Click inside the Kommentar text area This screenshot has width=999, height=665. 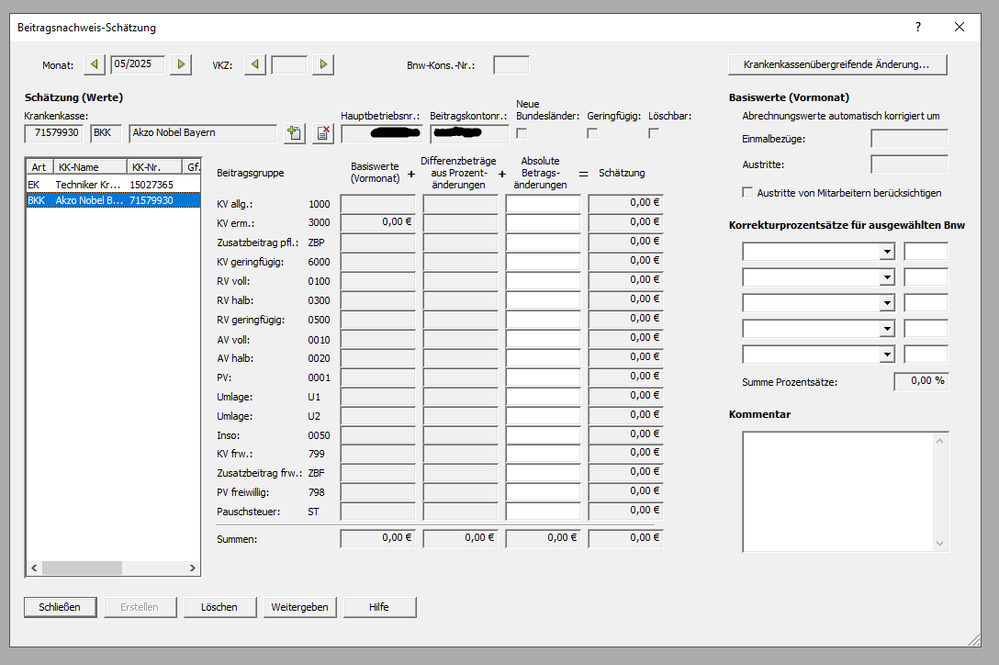834,490
